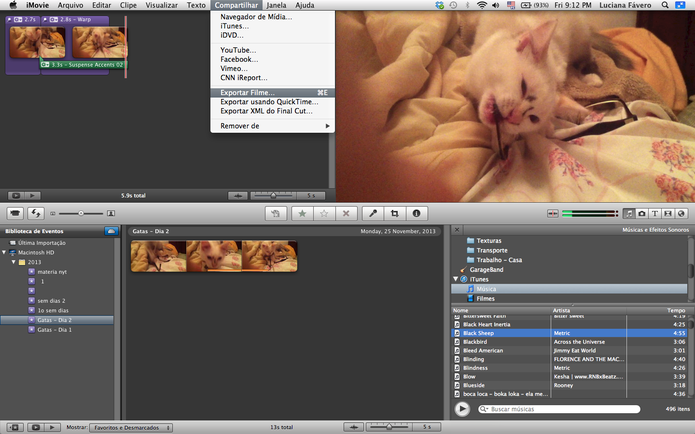This screenshot has height=434, width=695.
Task: Click the volume icon in the menu bar
Action: click(x=496, y=5)
